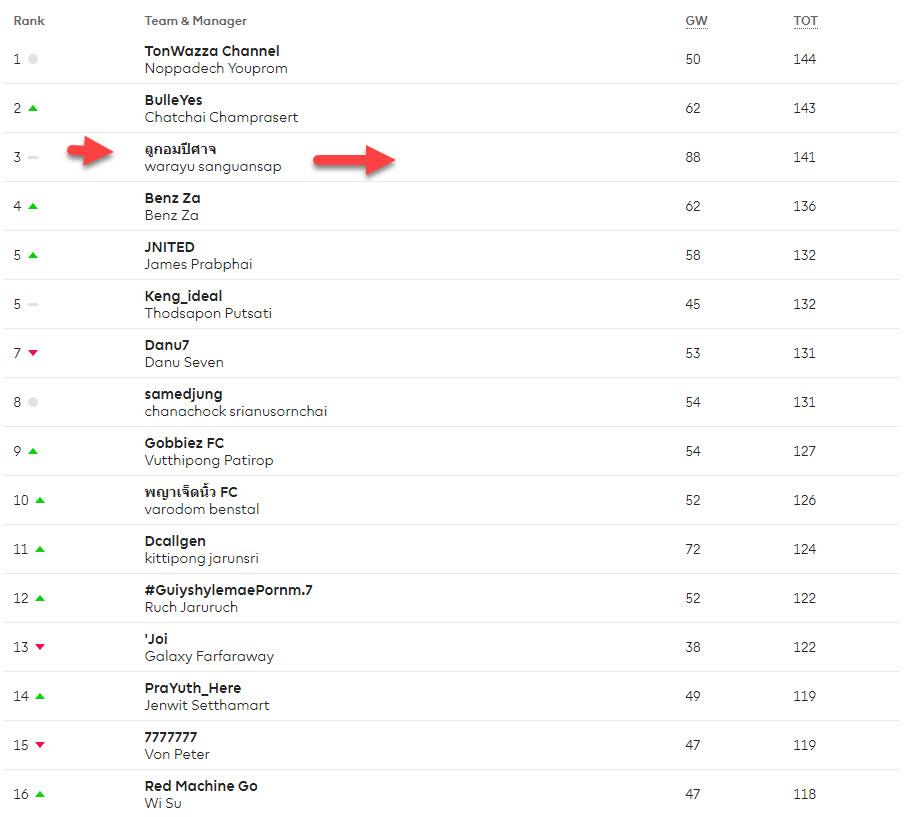
Task: Click gray dash icon beside Keng_ideal
Action: [x=33, y=304]
